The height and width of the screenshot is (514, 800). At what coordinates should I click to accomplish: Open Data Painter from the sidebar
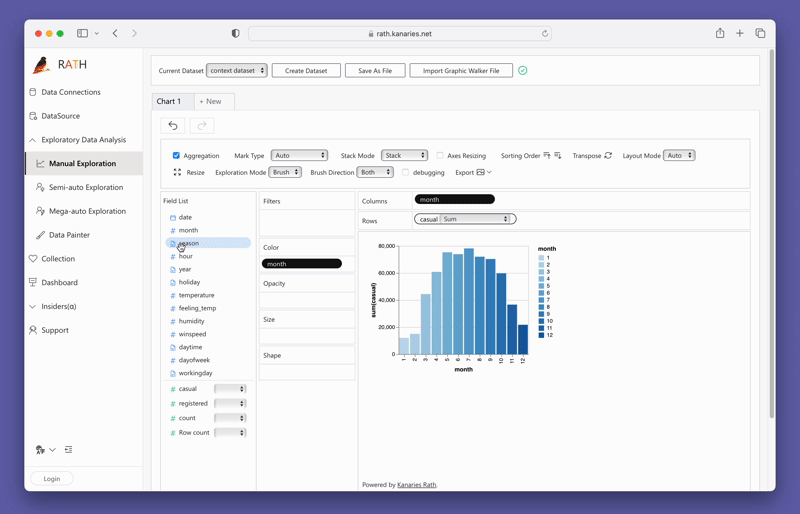pos(69,235)
